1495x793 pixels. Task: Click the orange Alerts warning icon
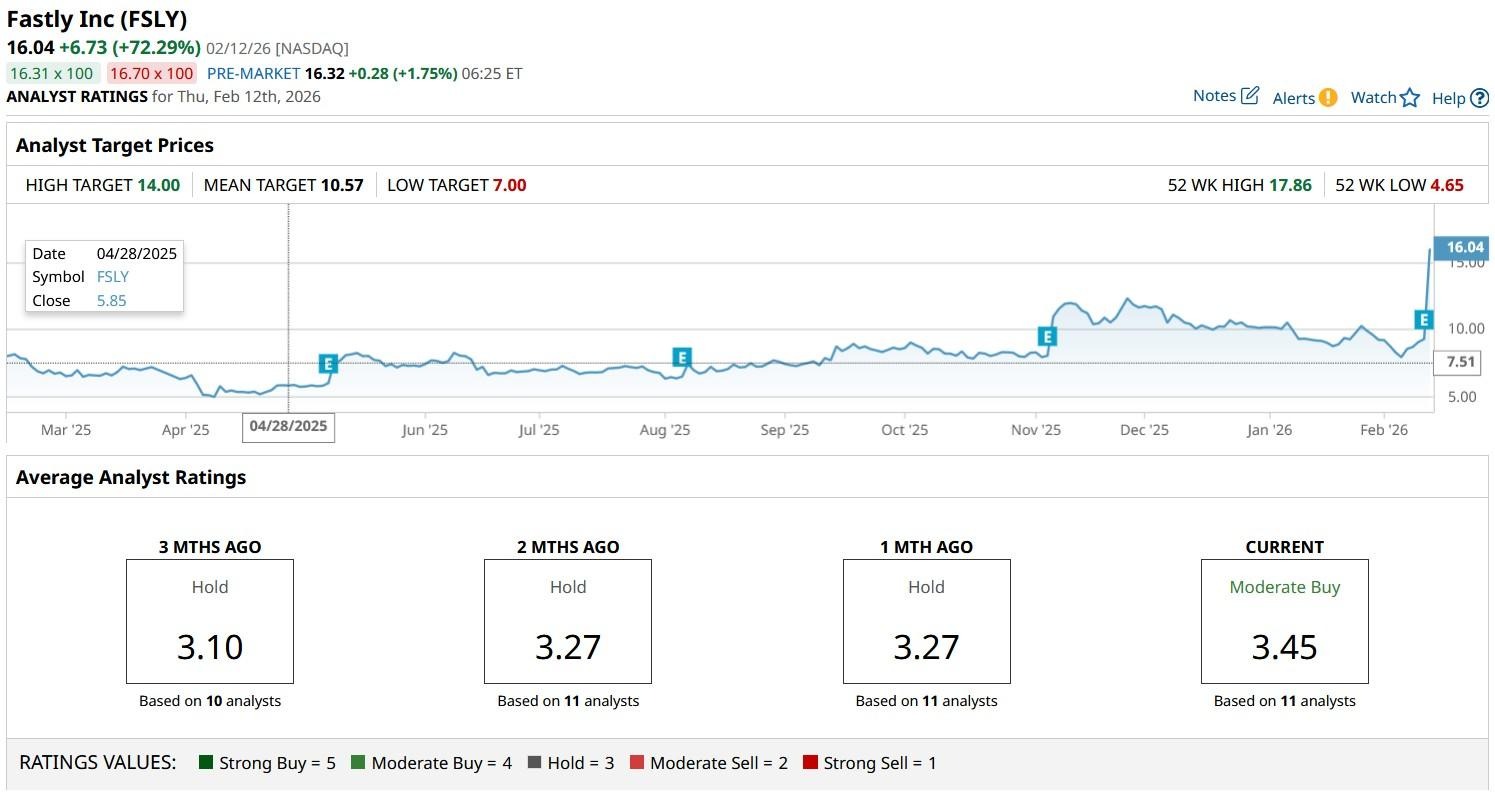pyautogui.click(x=1328, y=97)
